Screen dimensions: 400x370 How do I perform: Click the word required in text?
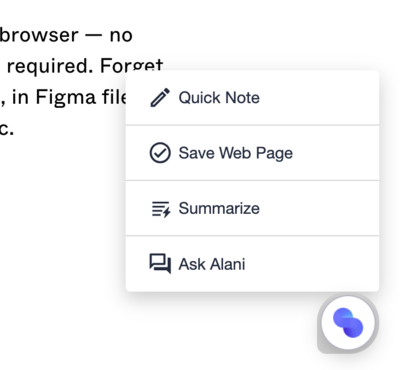[49, 67]
